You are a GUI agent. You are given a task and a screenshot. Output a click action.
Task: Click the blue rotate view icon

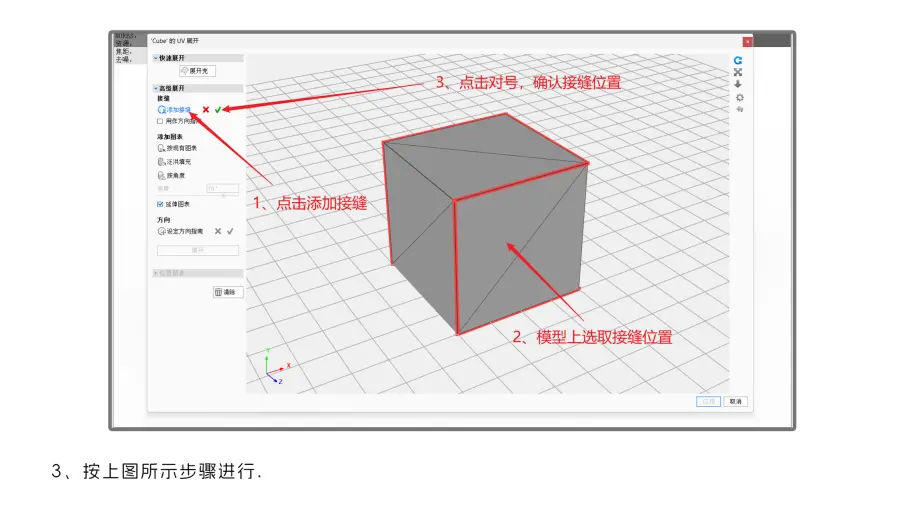[x=738, y=60]
